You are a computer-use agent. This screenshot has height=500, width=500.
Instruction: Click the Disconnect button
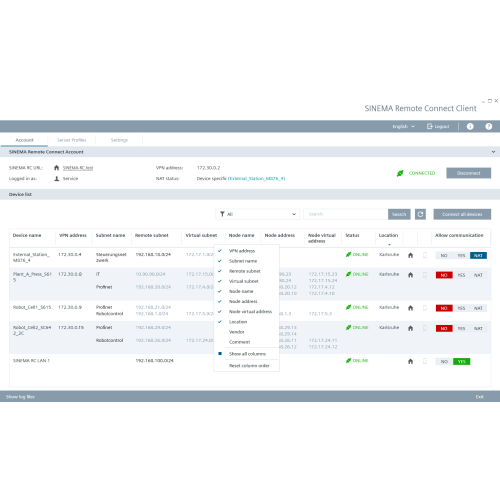468,173
